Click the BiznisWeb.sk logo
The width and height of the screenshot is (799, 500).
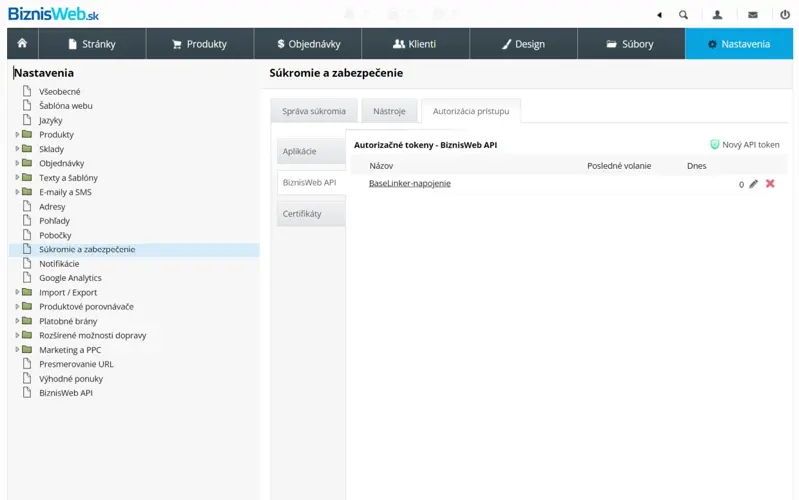click(53, 14)
